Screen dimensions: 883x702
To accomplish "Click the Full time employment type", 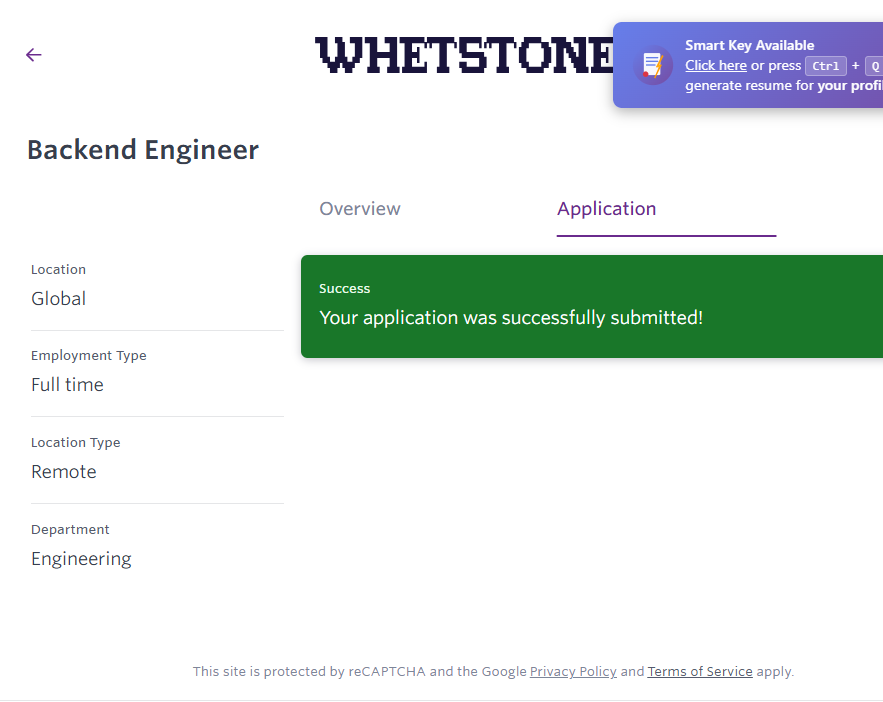I will pos(67,385).
